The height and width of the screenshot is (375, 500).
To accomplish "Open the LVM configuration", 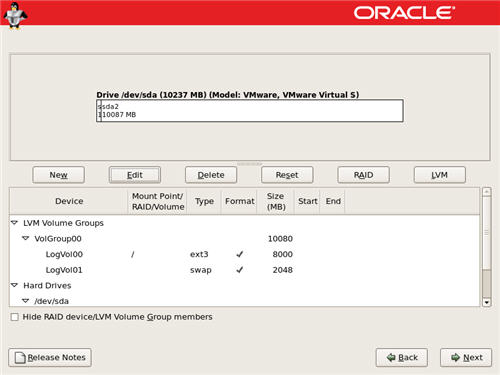I will pyautogui.click(x=440, y=175).
